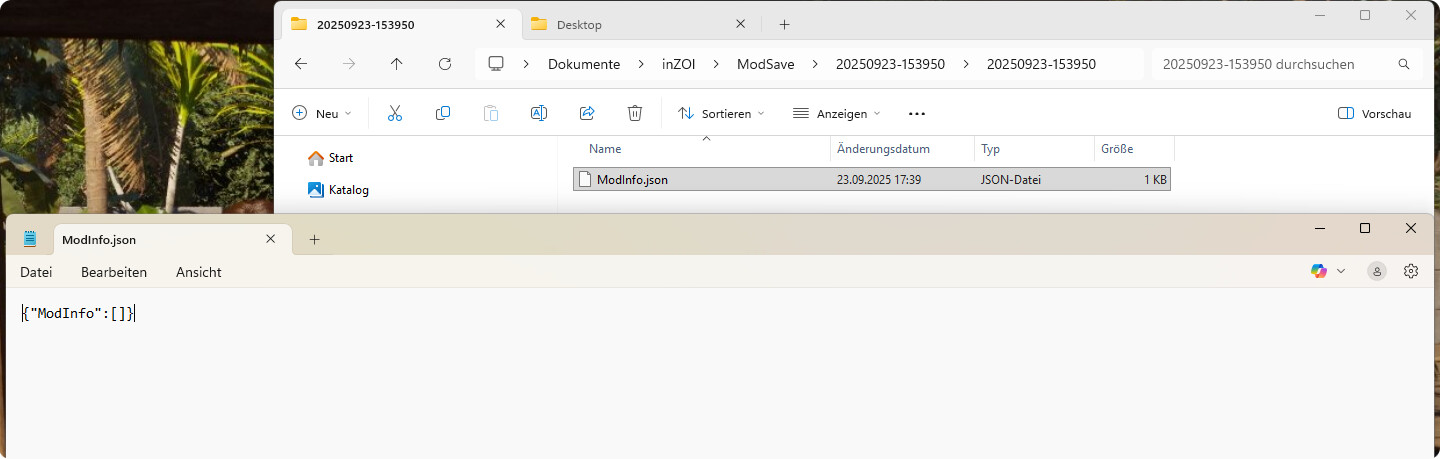Click the account profile icon in Notepad
This screenshot has height=459, width=1440.
(1377, 271)
